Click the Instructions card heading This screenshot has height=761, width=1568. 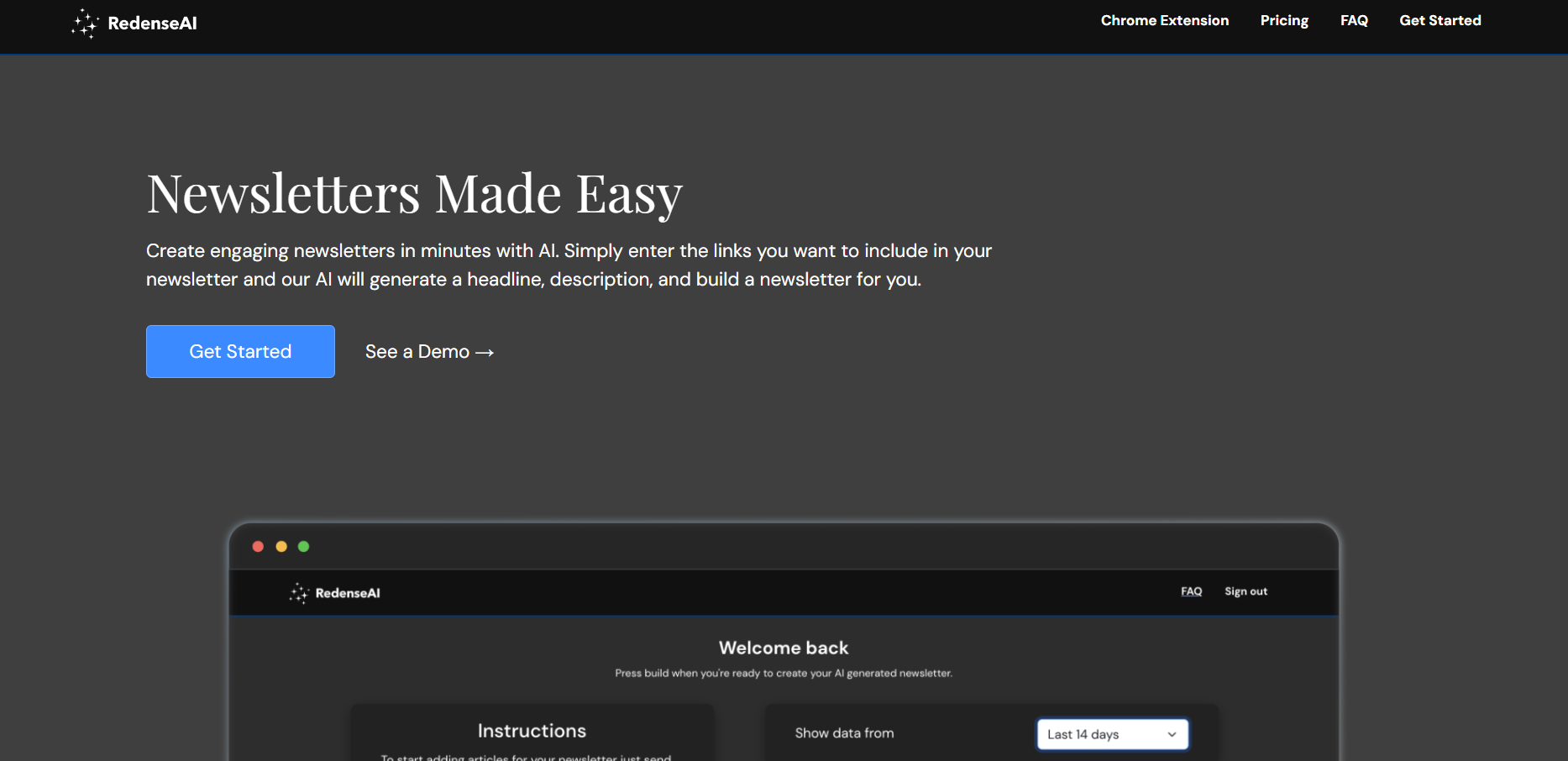(x=532, y=731)
